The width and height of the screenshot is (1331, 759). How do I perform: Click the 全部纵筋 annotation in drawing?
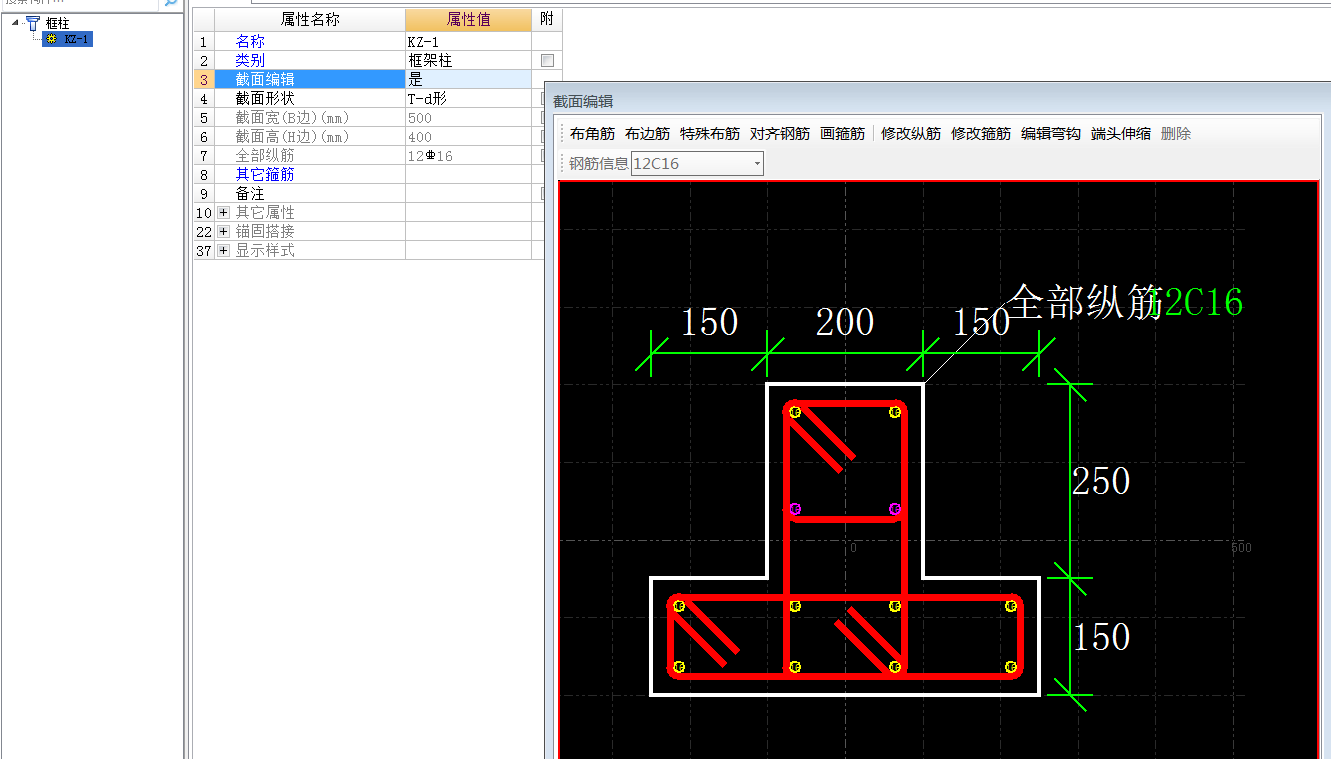1085,301
